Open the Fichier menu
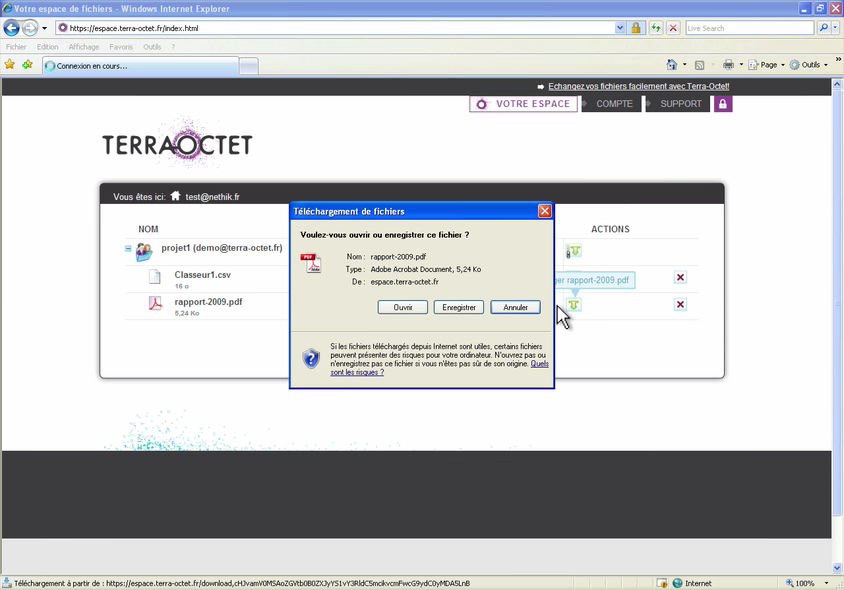The height and width of the screenshot is (590, 844). tap(16, 47)
